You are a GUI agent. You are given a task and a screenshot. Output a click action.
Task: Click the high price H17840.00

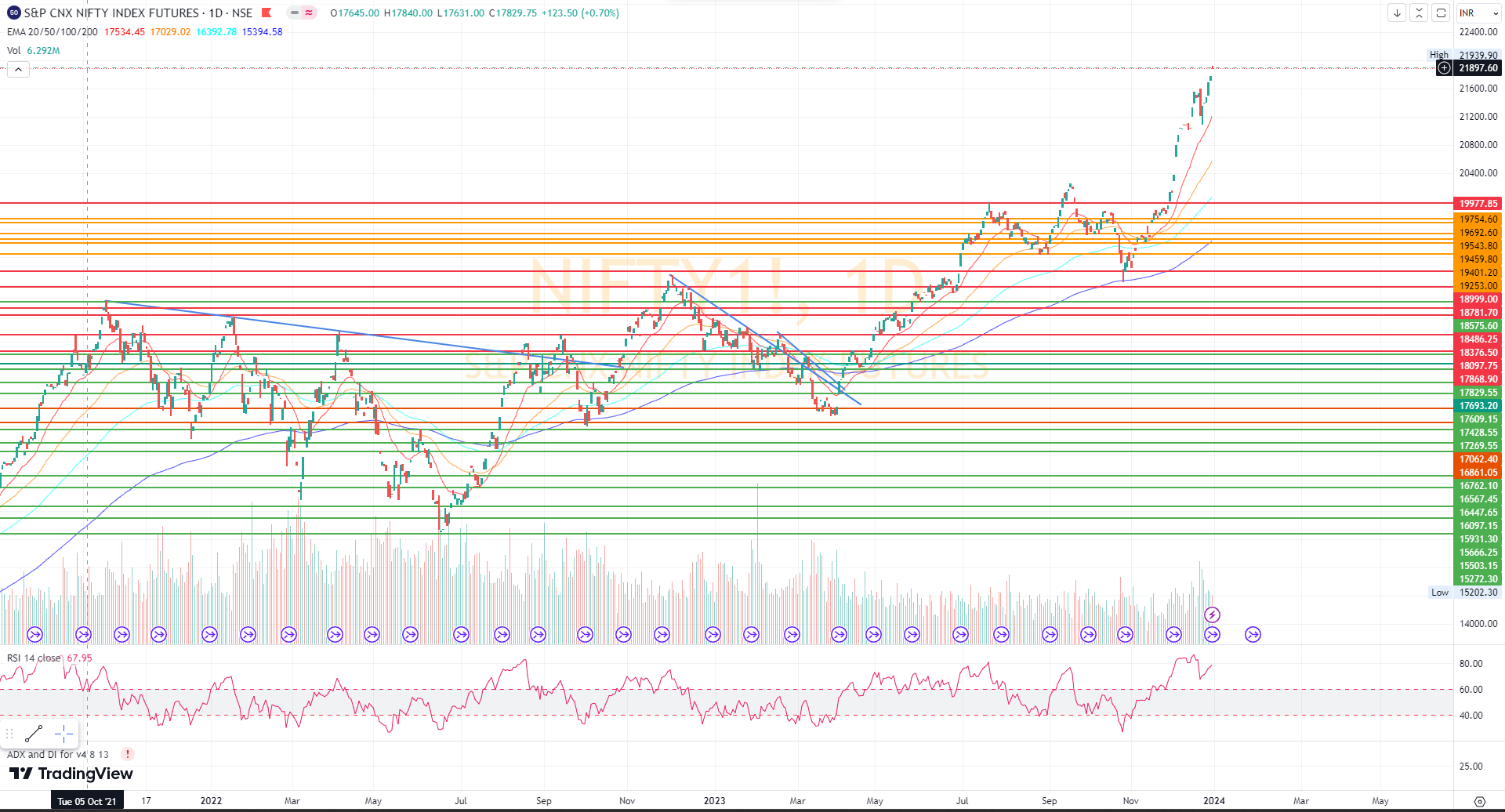point(408,13)
